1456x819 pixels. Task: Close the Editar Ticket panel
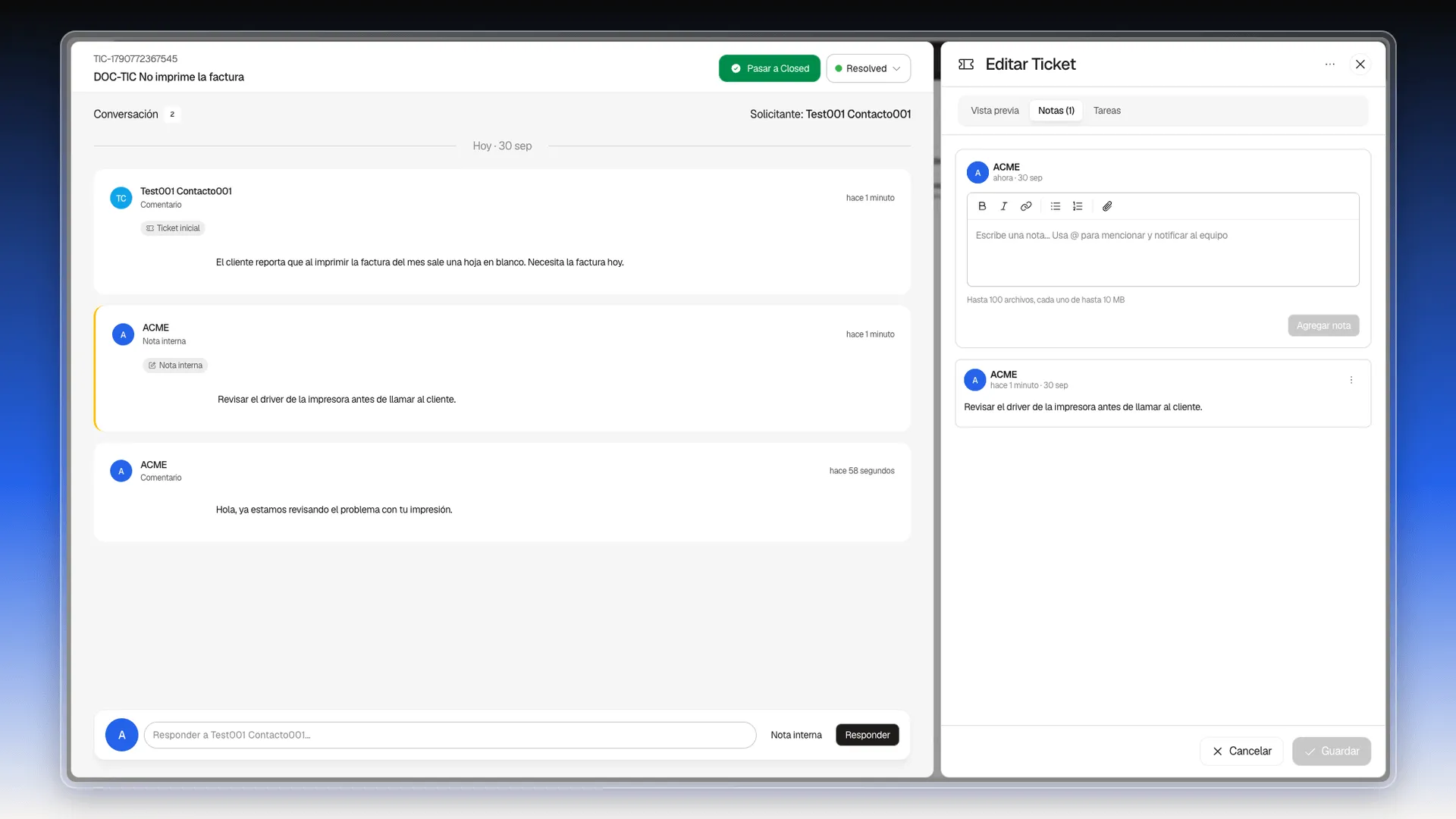click(x=1360, y=64)
